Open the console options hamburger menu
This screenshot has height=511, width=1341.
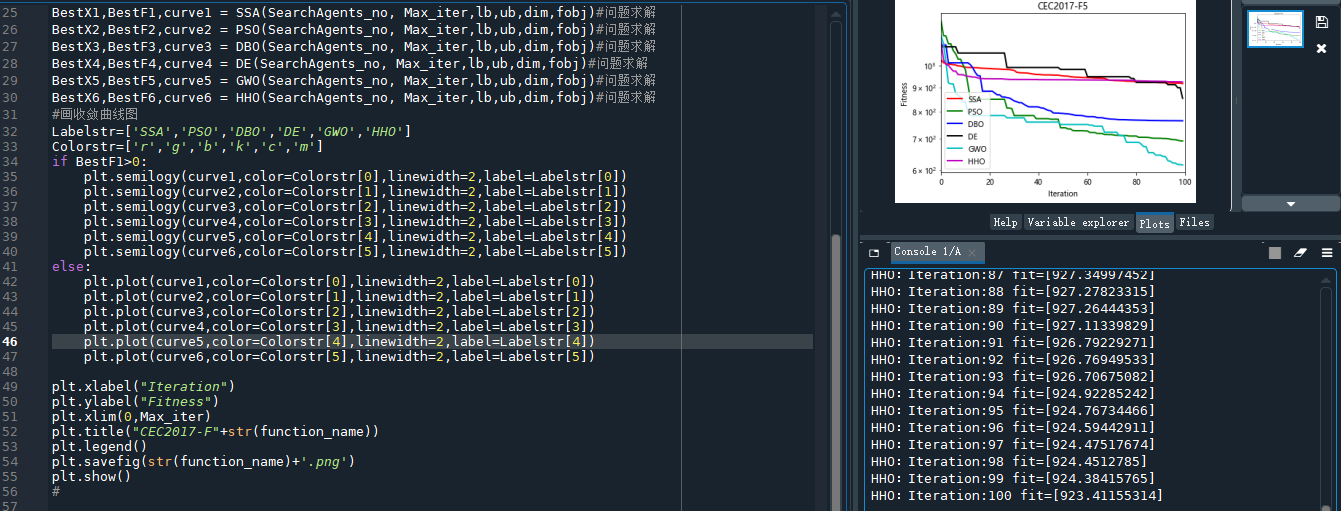[x=1326, y=253]
